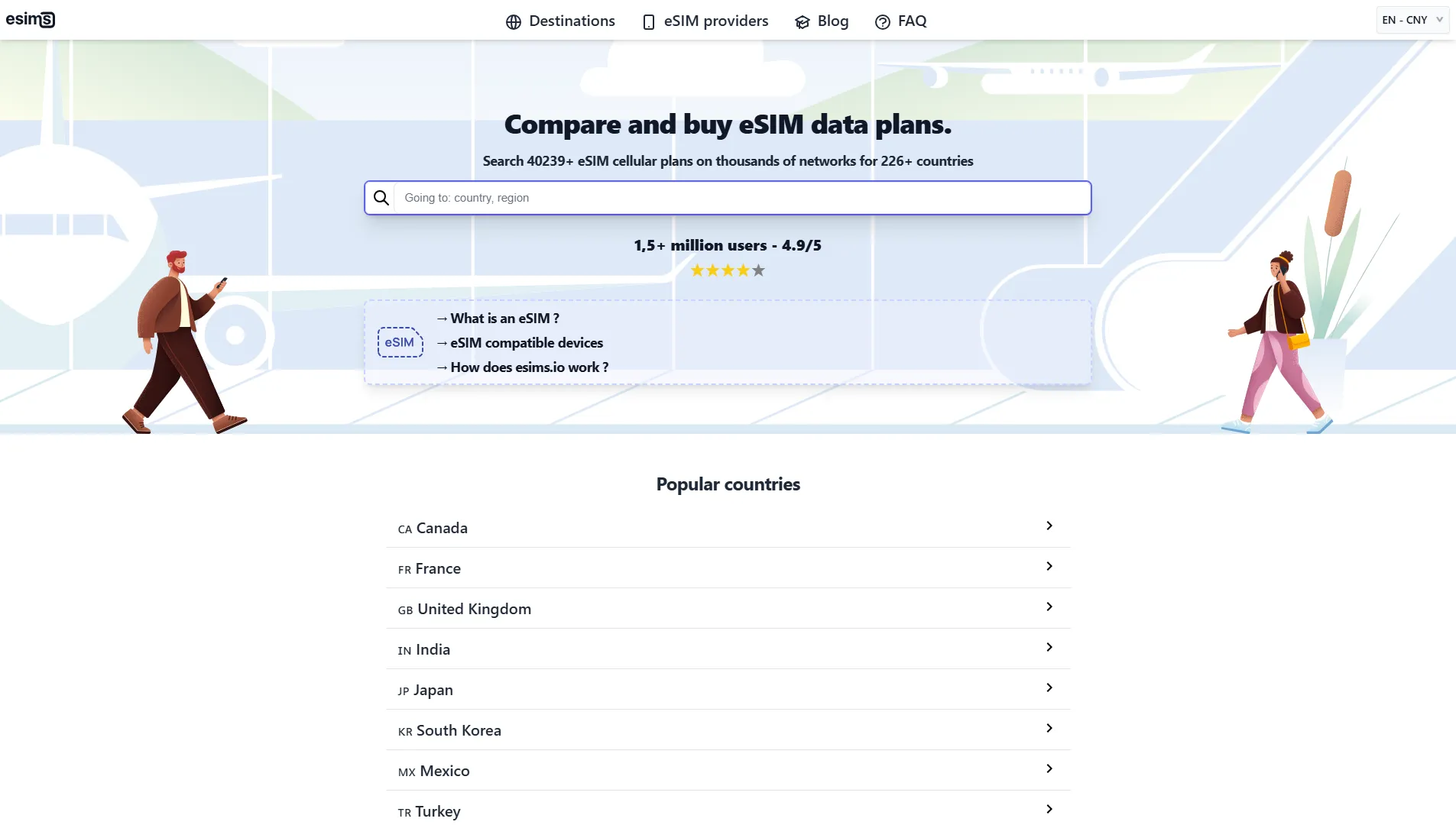Select United Kingdom from popular countries
Viewport: 1456px width, 825px height.
[474, 610]
